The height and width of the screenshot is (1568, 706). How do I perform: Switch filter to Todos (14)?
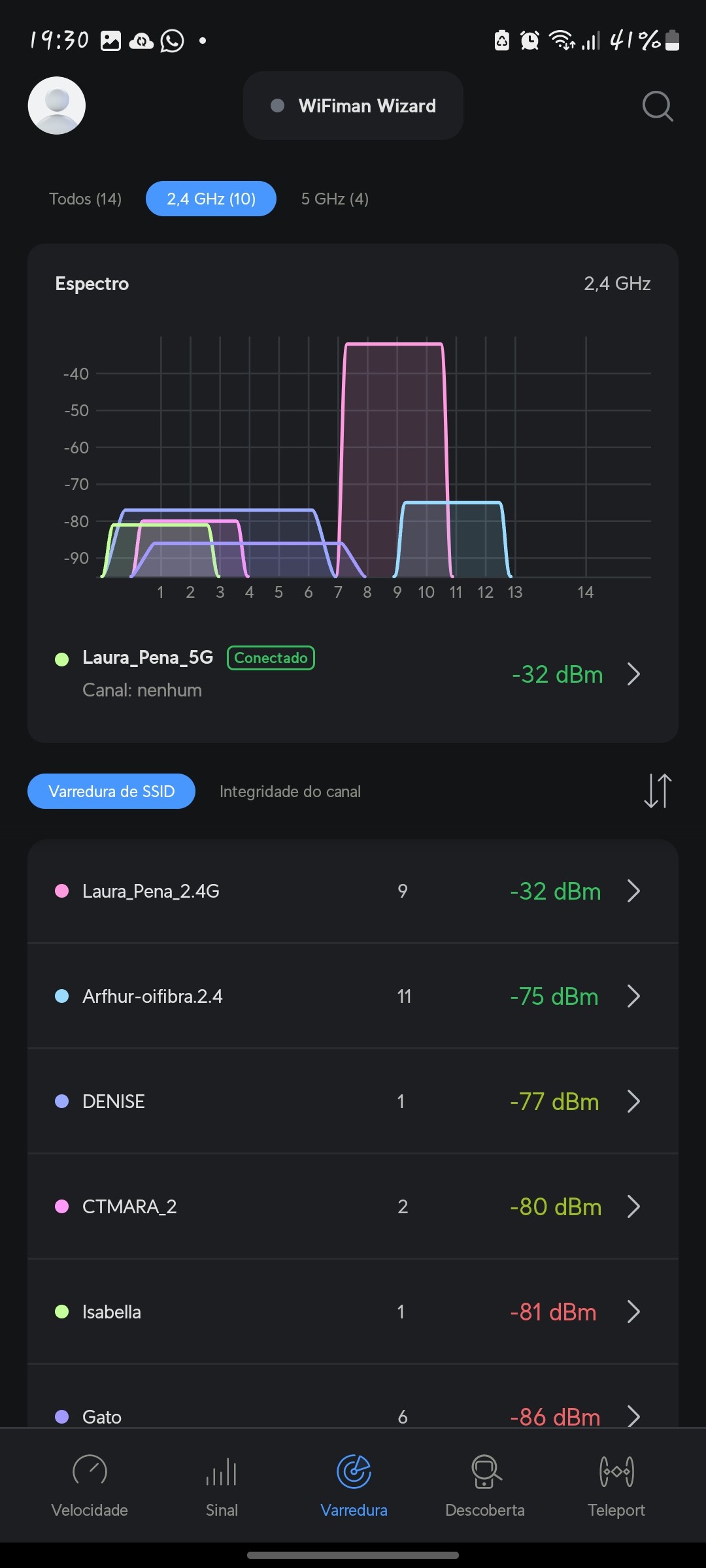pyautogui.click(x=86, y=199)
